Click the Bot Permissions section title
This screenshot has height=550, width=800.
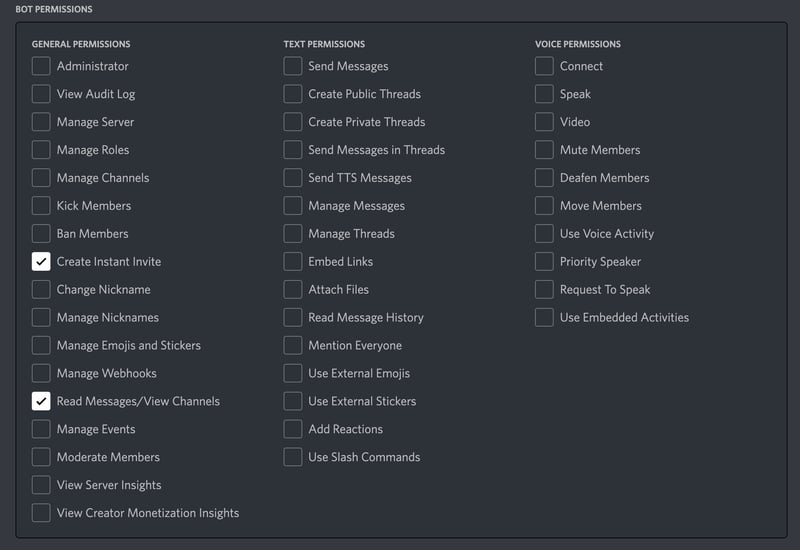pos(54,9)
